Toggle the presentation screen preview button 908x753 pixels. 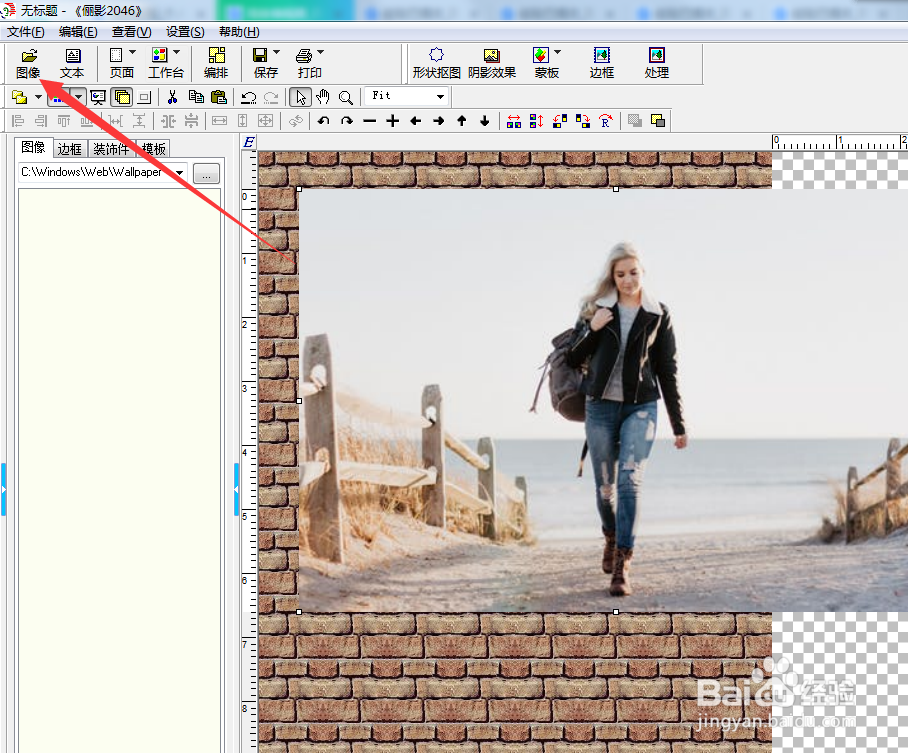[x=98, y=97]
